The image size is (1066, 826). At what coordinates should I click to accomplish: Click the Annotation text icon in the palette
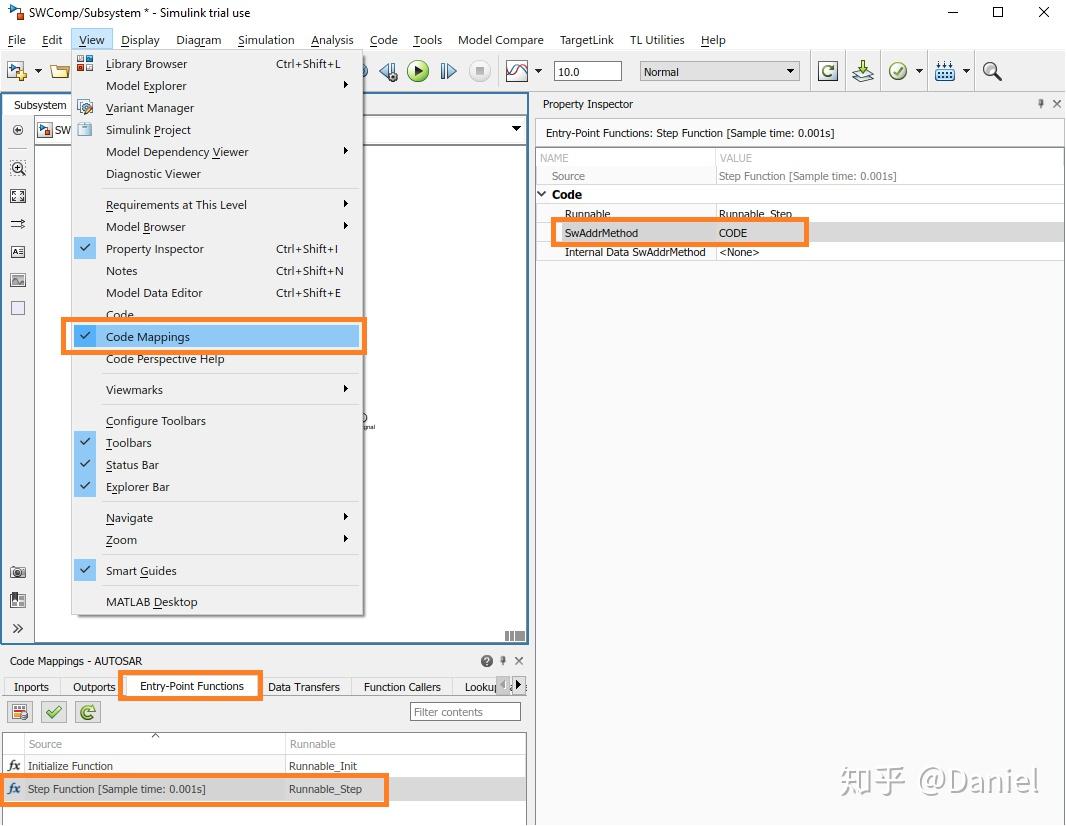point(18,252)
